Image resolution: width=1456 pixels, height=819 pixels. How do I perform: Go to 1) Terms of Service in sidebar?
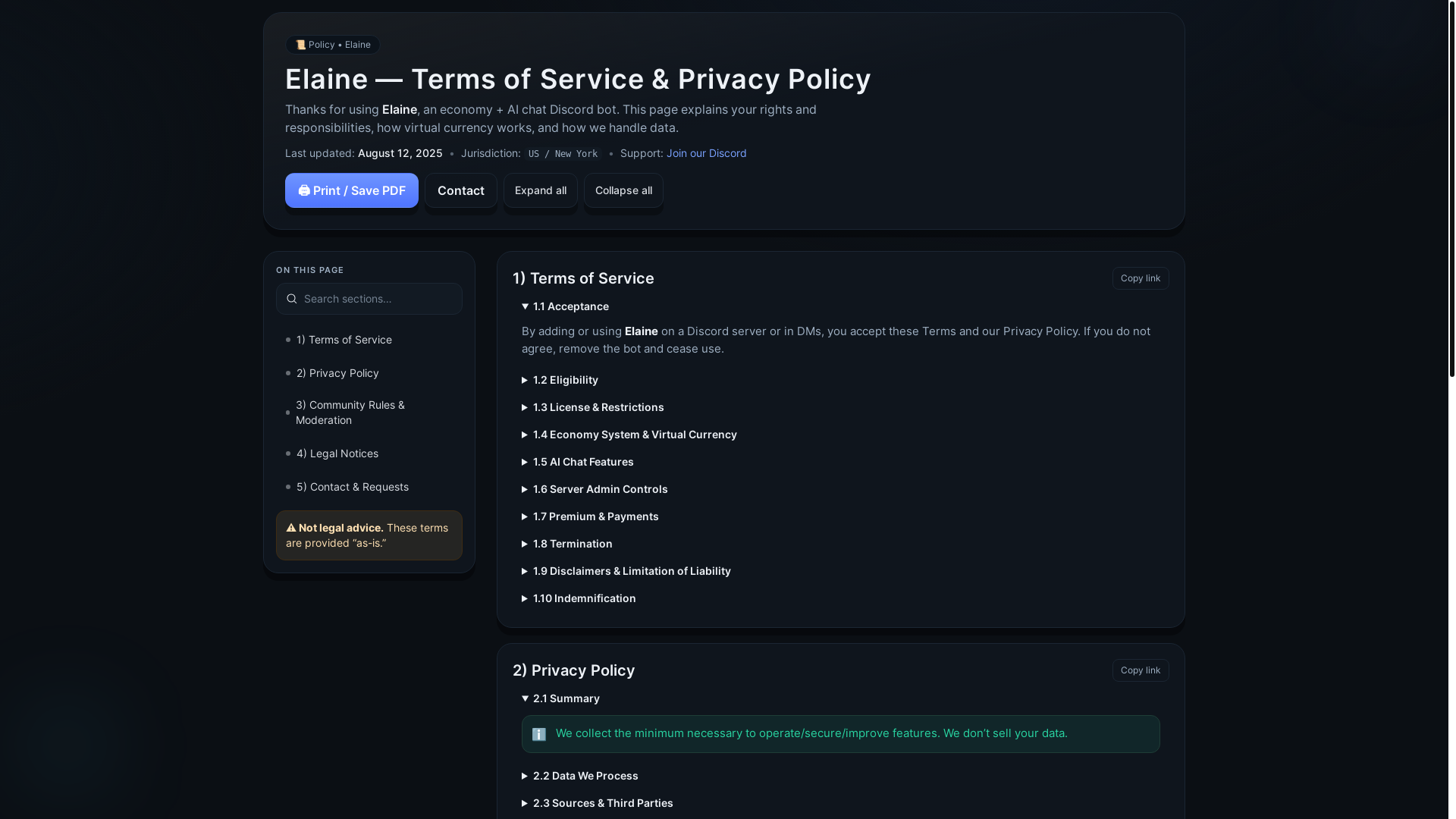click(x=369, y=340)
